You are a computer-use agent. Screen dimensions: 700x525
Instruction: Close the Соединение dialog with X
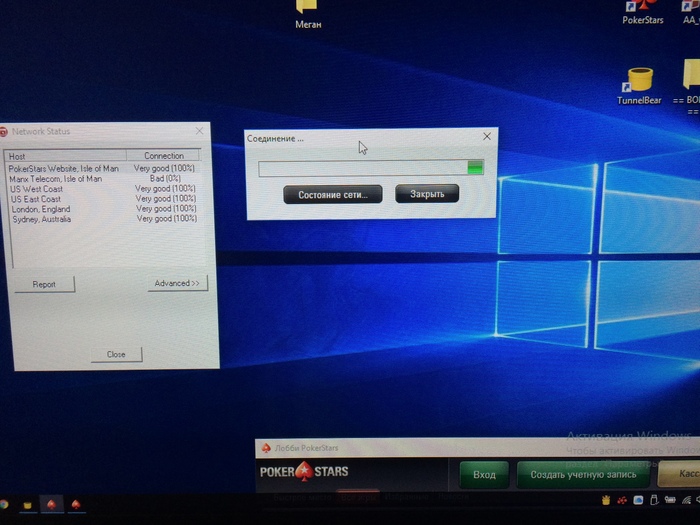[487, 137]
